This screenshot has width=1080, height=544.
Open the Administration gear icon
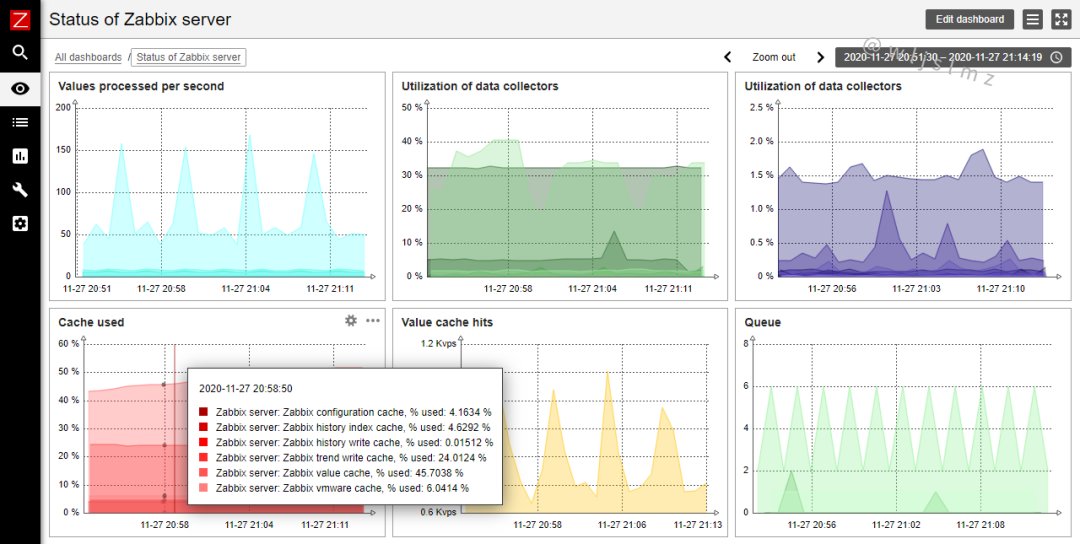click(21, 224)
